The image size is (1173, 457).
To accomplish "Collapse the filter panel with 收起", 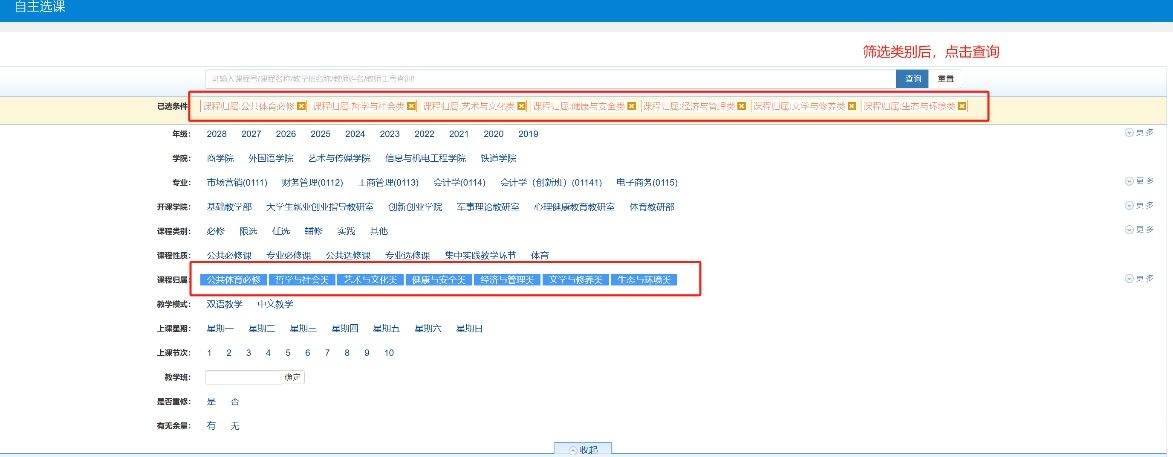I will 583,450.
